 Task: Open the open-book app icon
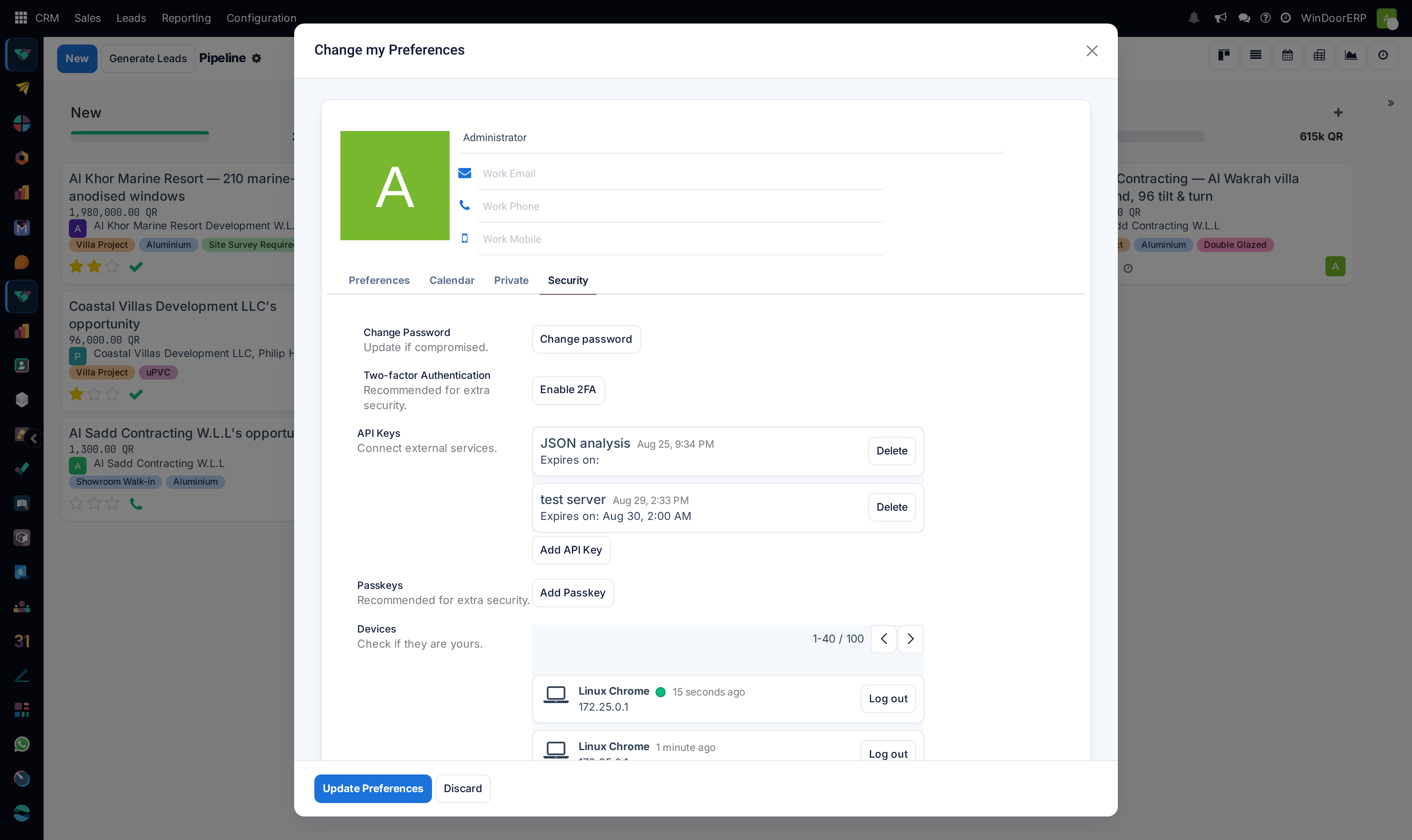[x=21, y=503]
